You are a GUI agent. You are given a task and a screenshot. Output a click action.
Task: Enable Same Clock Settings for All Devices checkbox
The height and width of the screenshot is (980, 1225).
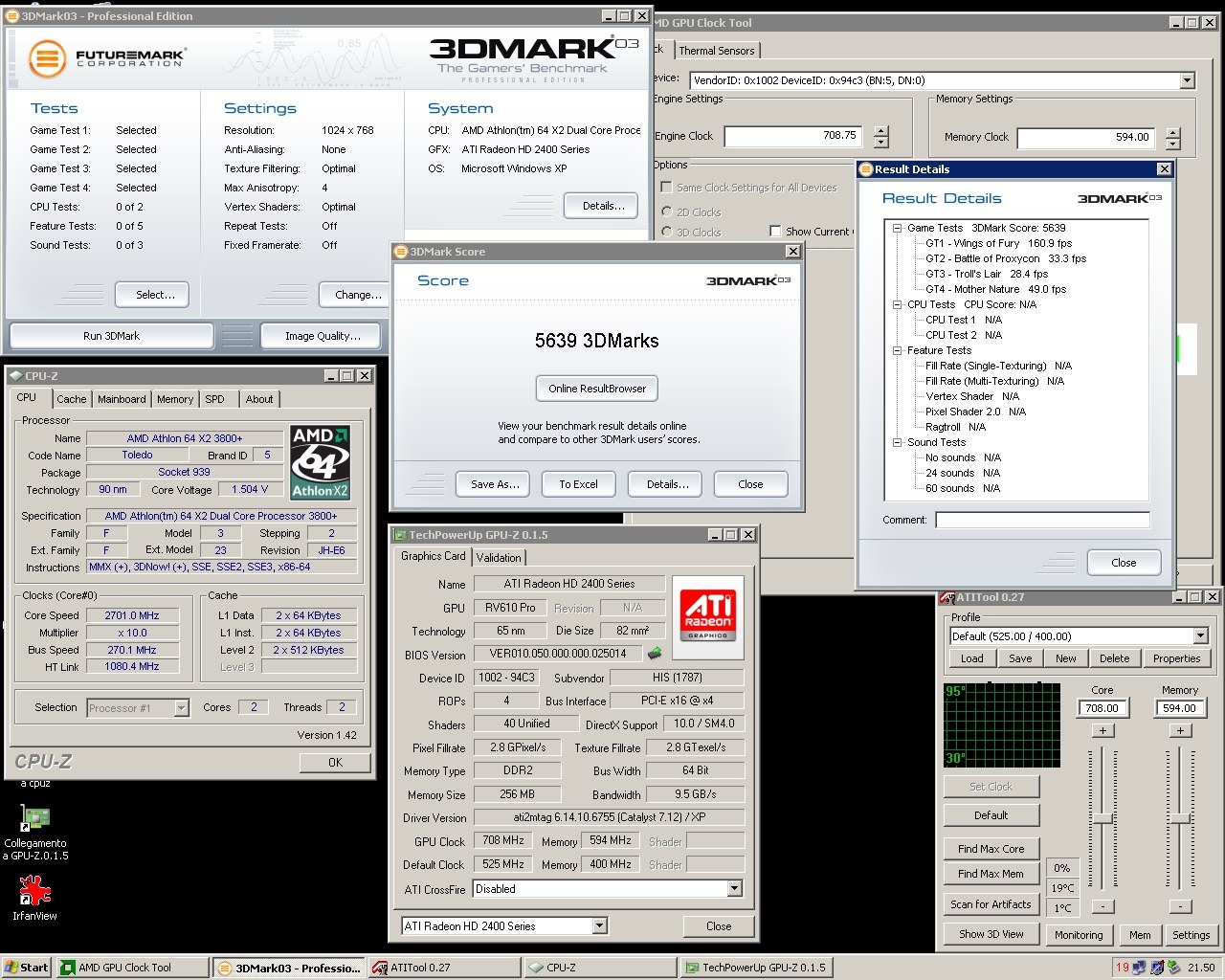click(x=666, y=188)
